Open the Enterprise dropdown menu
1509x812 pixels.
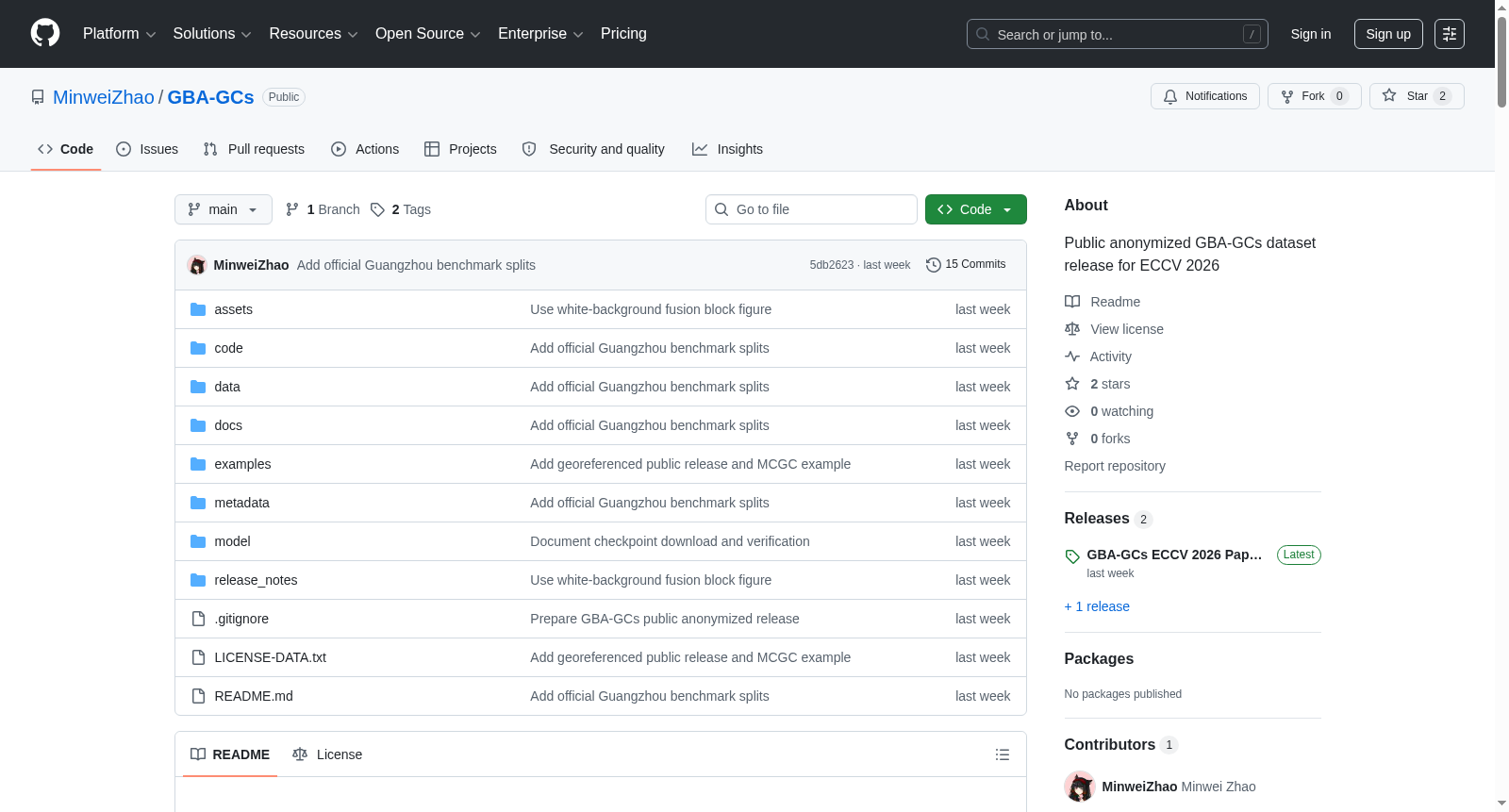[x=540, y=34]
